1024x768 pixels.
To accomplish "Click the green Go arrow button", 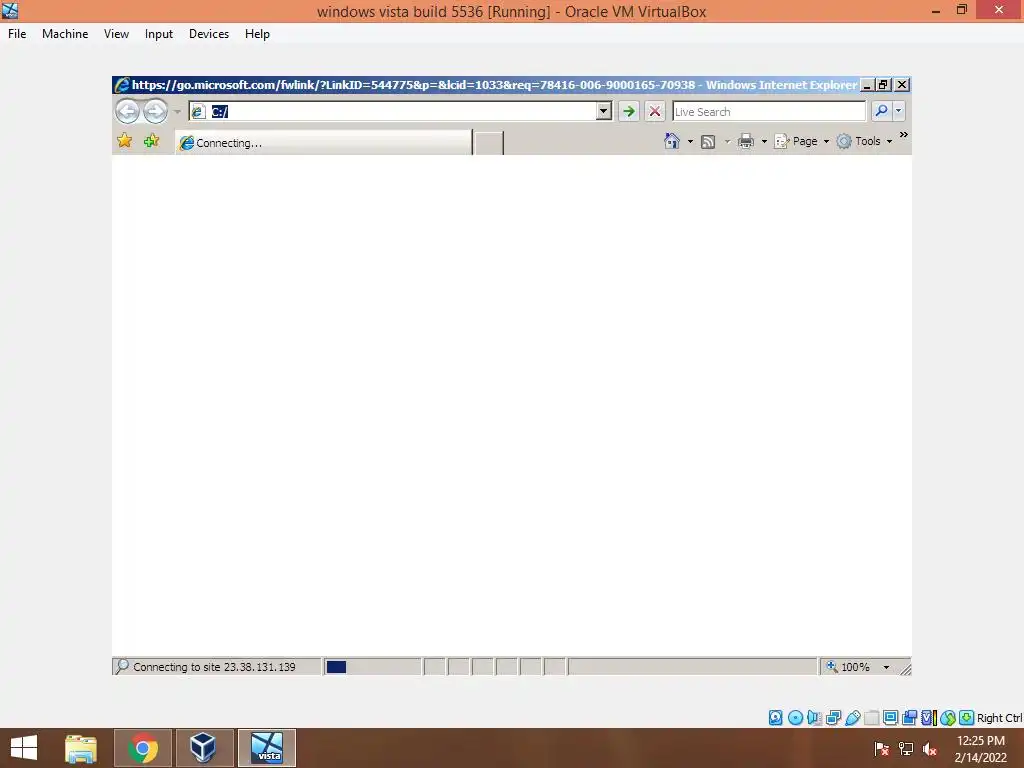I will click(629, 112).
